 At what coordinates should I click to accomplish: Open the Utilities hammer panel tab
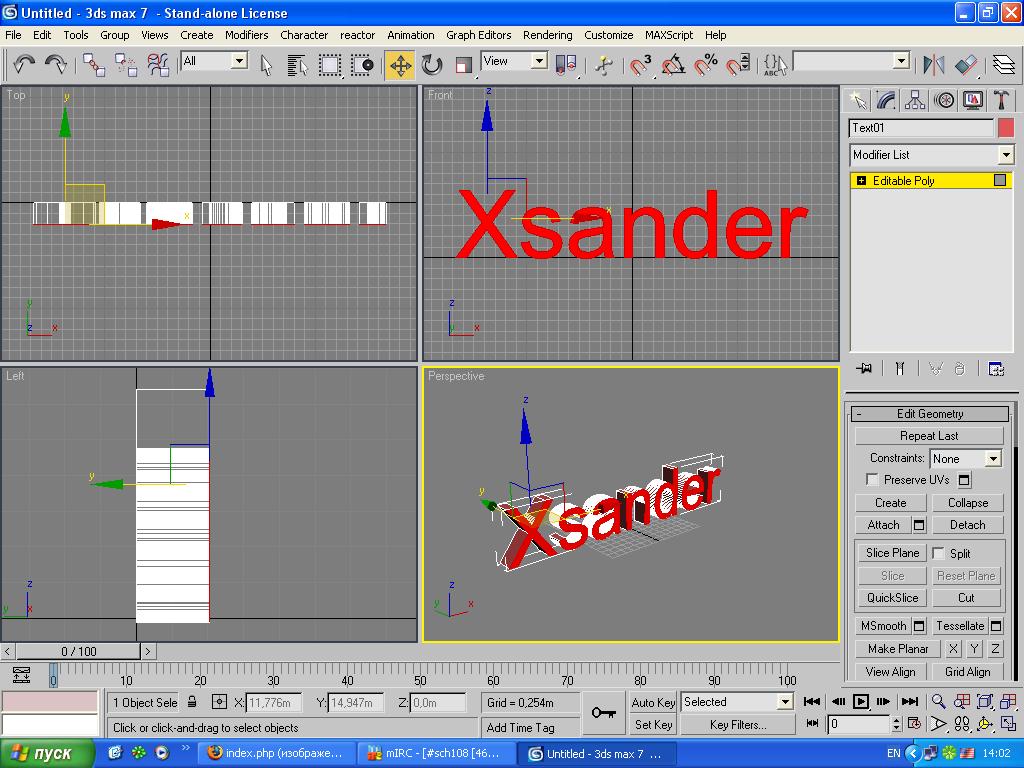click(x=1001, y=100)
